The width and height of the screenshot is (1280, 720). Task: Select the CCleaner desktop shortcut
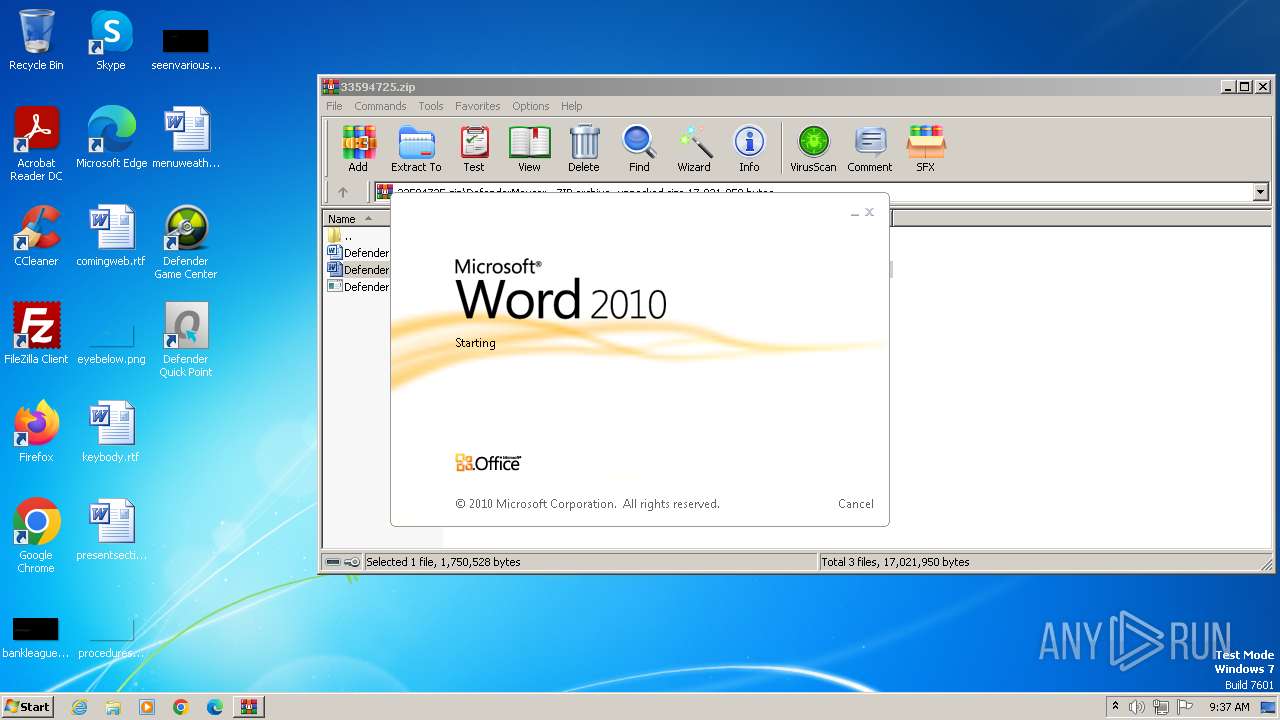[x=36, y=236]
